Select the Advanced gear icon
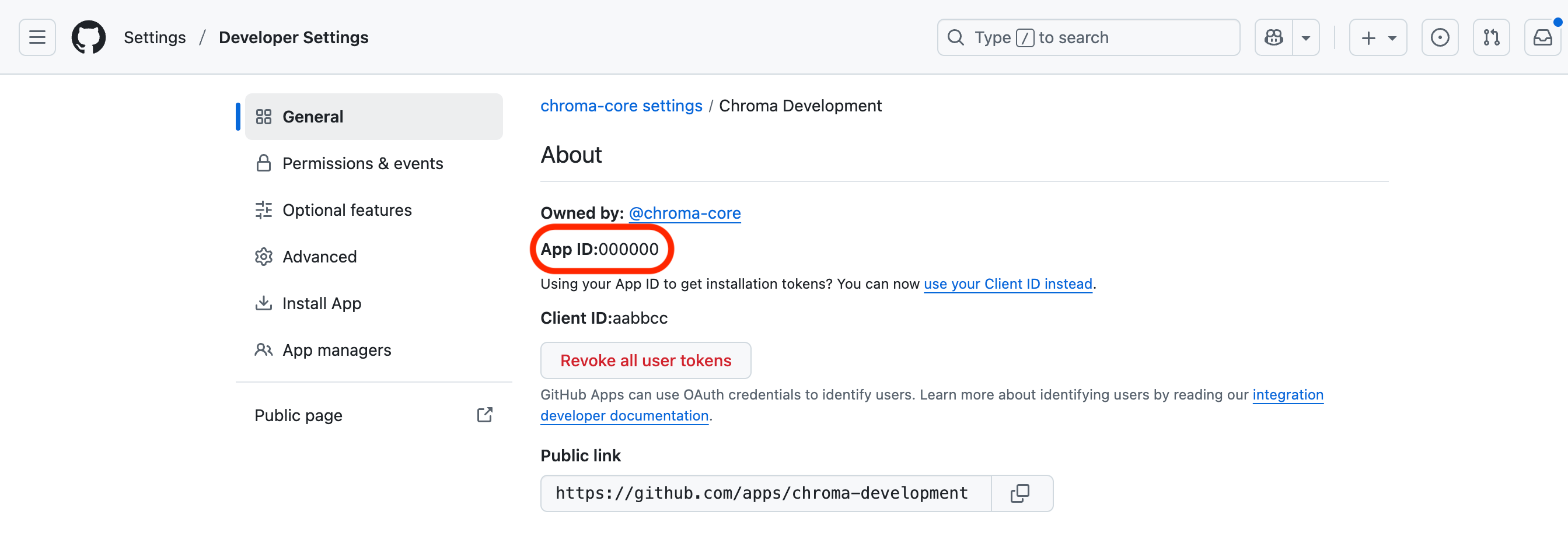The height and width of the screenshot is (557, 1568). pyautogui.click(x=264, y=256)
